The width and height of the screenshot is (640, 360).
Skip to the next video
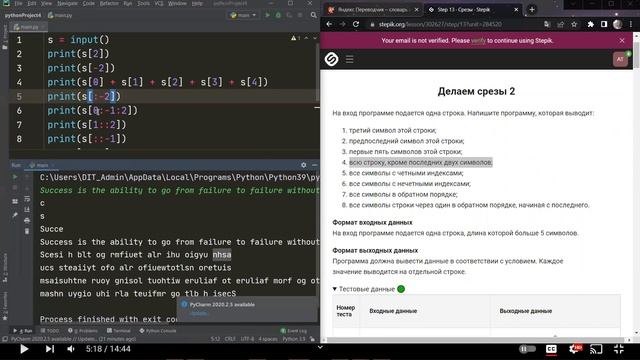coord(49,349)
